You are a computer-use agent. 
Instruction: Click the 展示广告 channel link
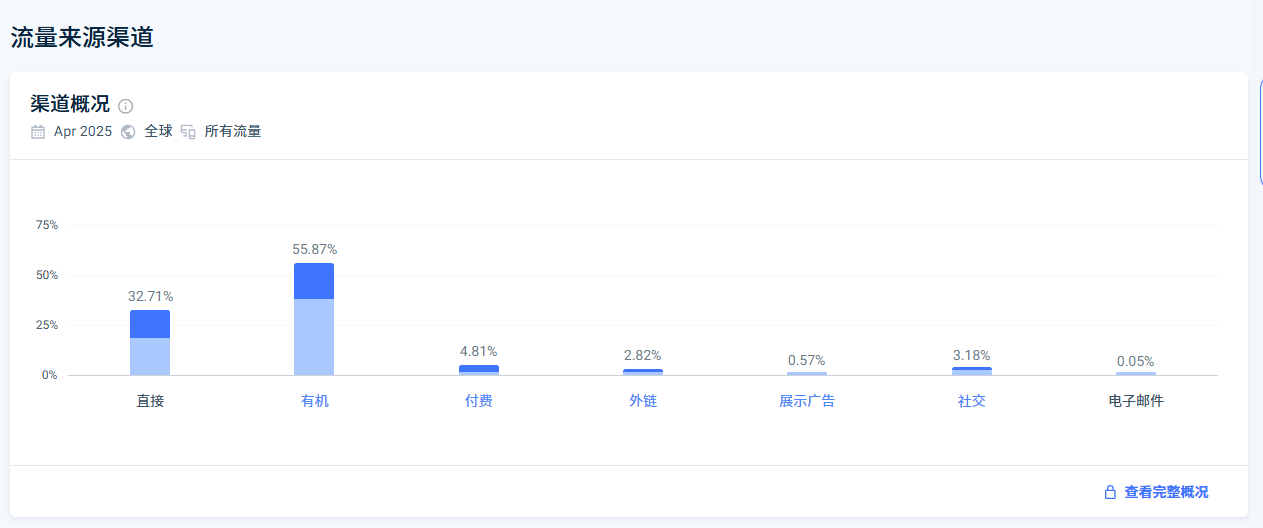(807, 401)
